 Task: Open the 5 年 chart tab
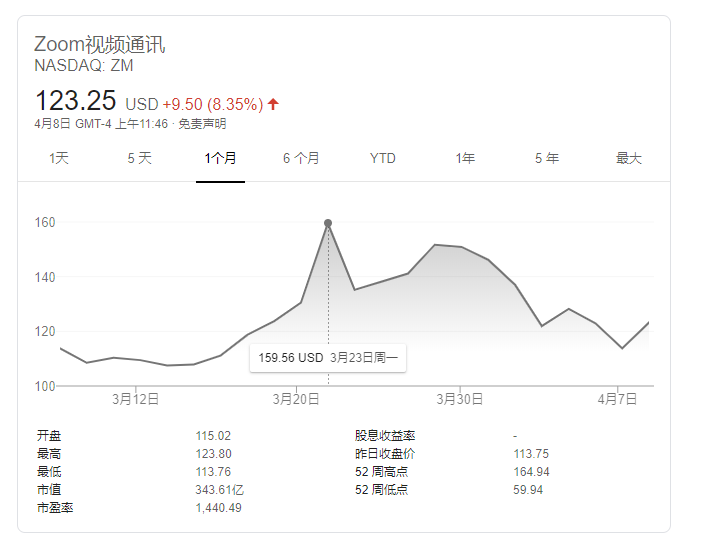(547, 158)
